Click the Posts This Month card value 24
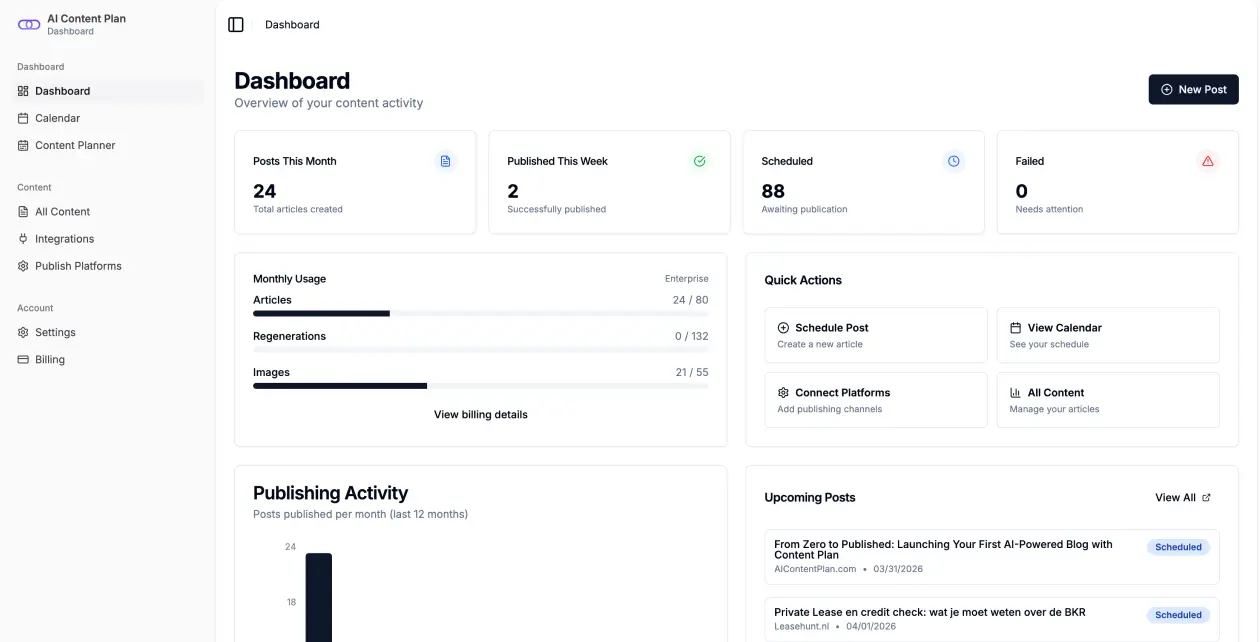 click(x=265, y=191)
